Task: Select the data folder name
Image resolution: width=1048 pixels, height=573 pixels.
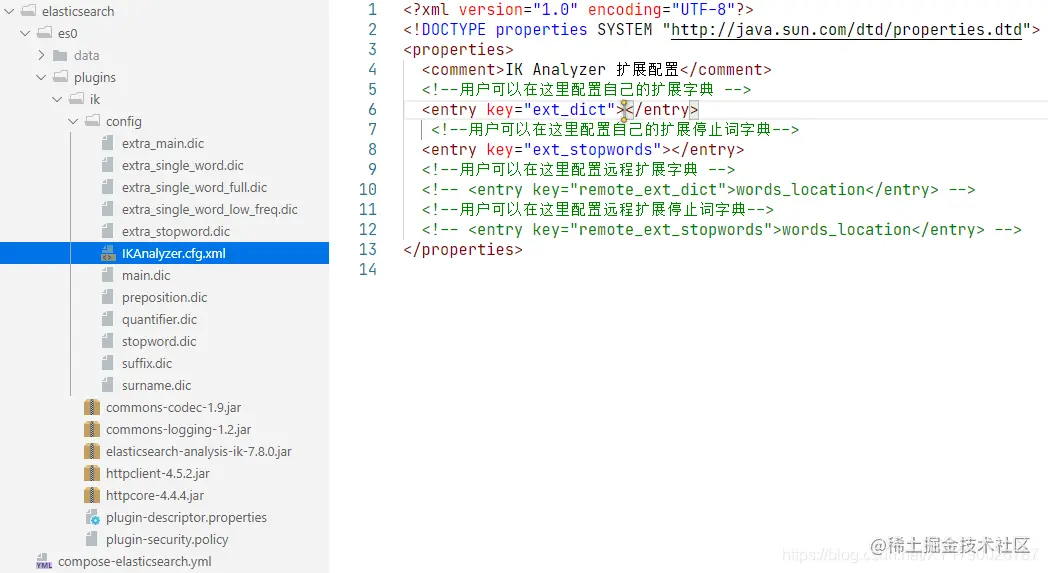Action: click(87, 55)
